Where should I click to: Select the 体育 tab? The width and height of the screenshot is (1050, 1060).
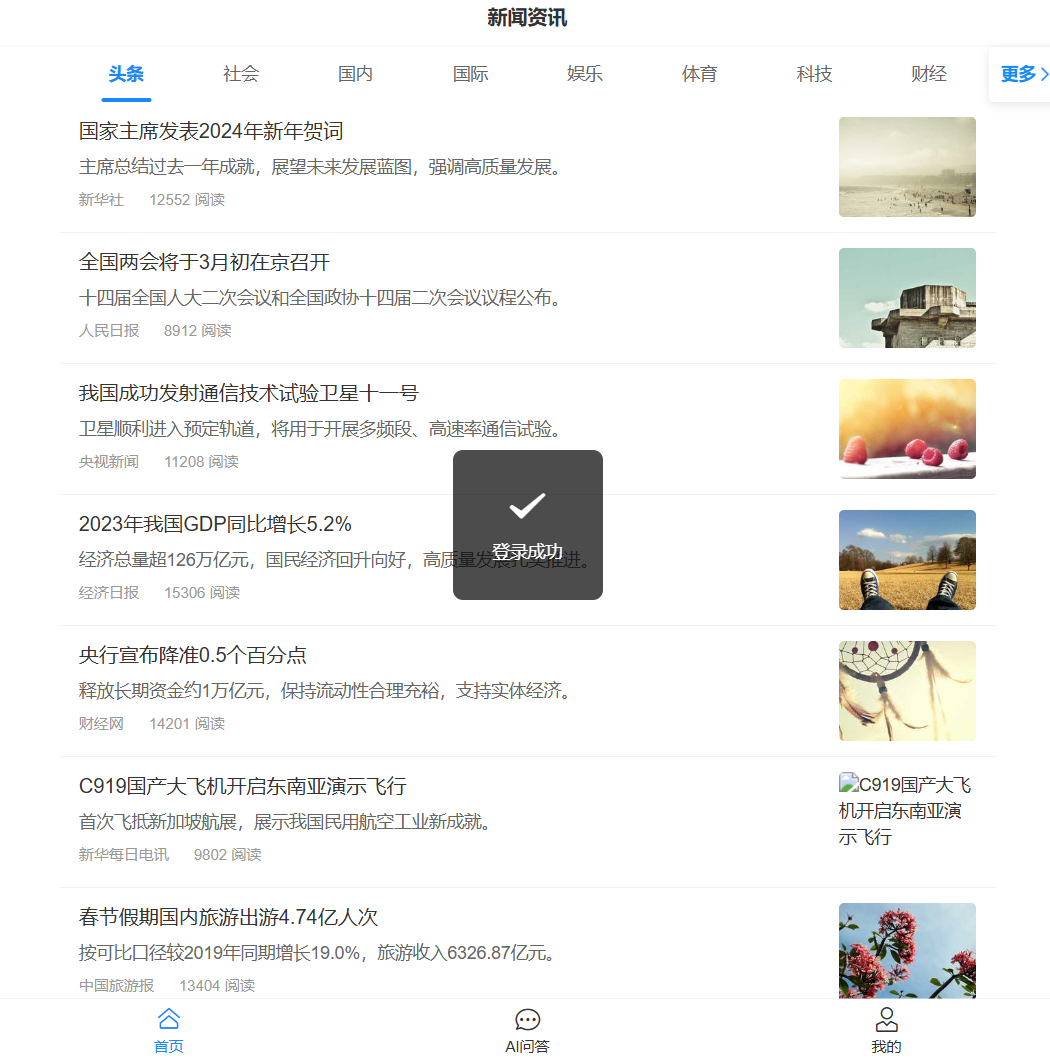(699, 74)
